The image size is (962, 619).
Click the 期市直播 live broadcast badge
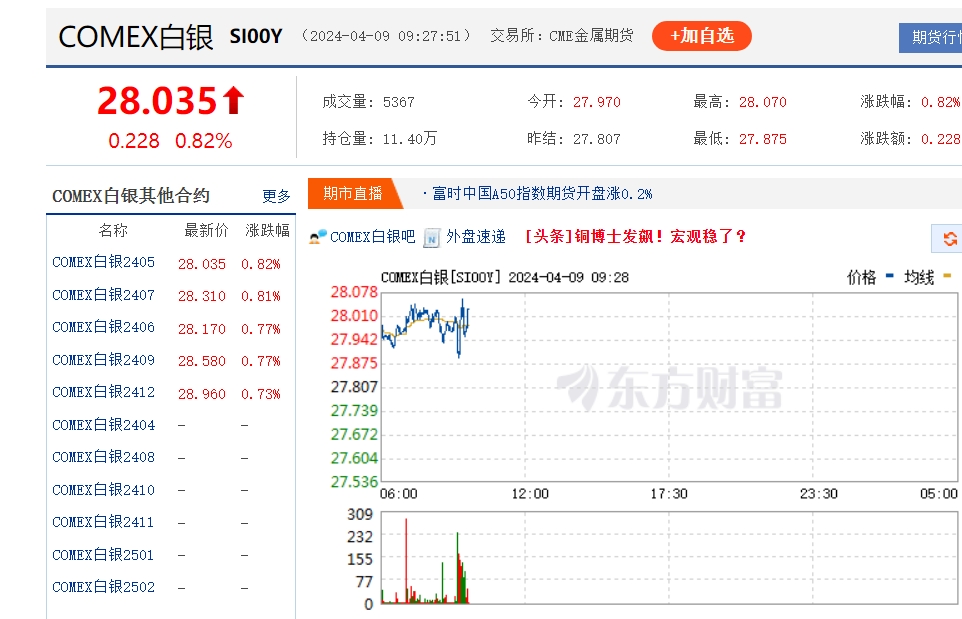(352, 192)
